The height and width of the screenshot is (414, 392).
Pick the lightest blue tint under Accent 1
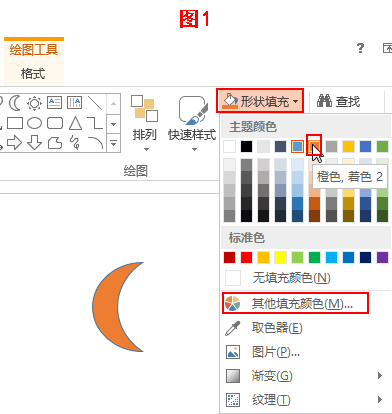point(297,165)
